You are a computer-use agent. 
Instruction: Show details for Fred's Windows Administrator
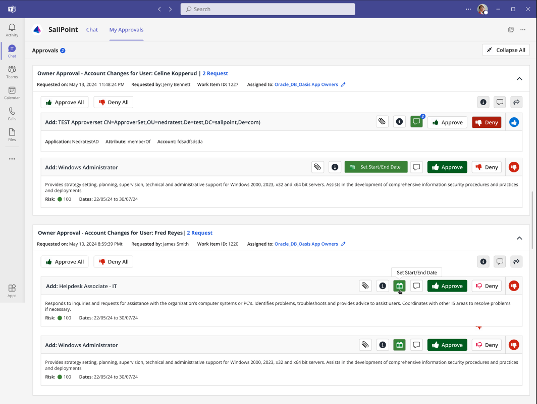(x=383, y=345)
